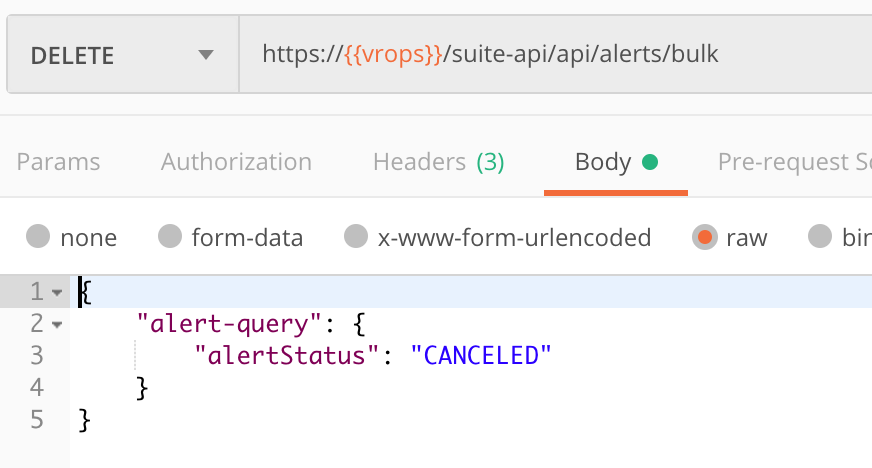Click the request URL input field
Viewport: 872px width, 468px height.
[556, 54]
